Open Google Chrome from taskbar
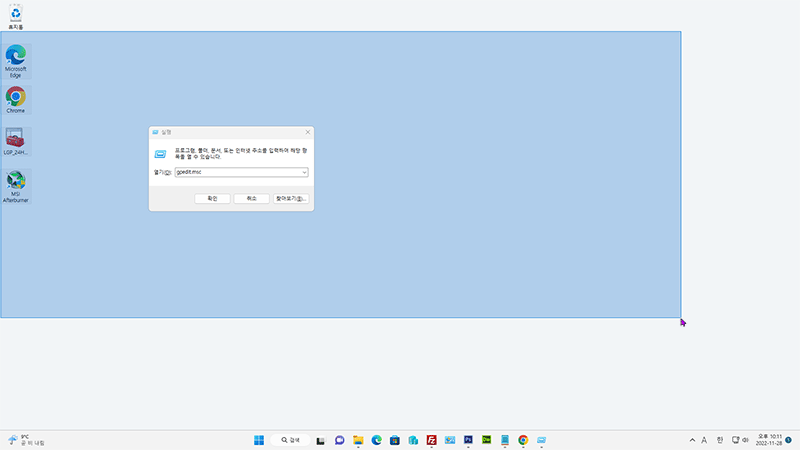 pos(523,440)
